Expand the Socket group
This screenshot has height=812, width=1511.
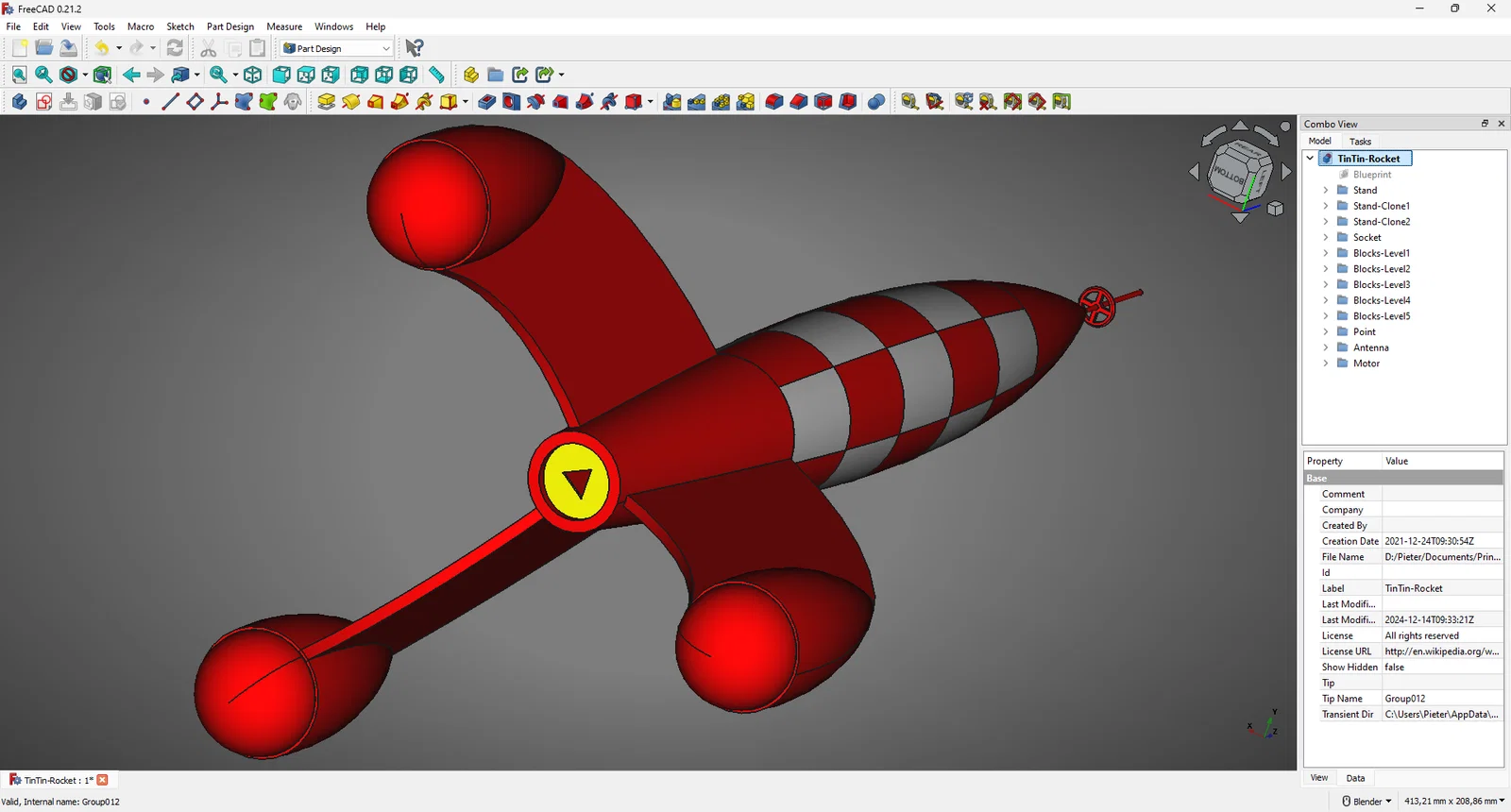(1326, 237)
